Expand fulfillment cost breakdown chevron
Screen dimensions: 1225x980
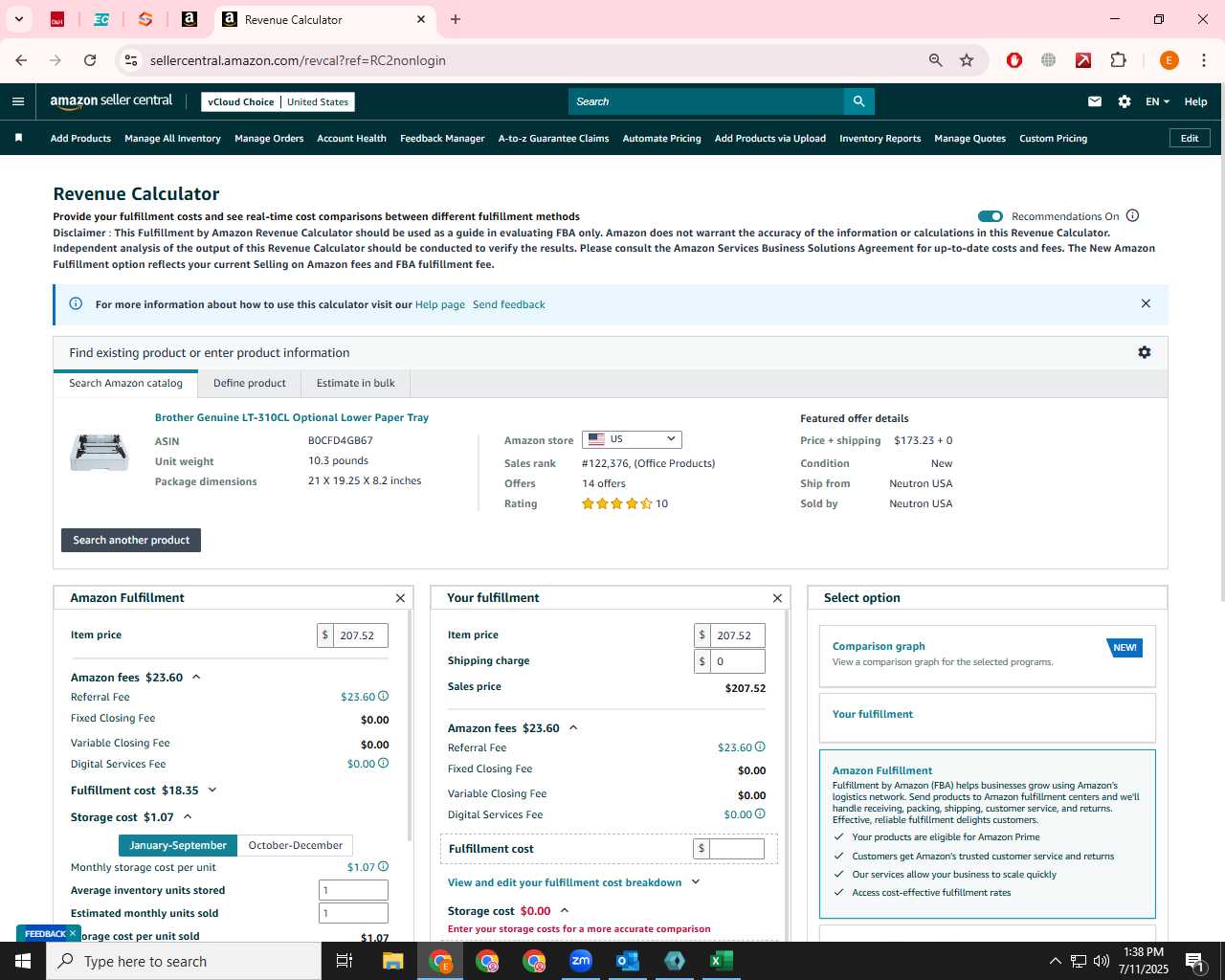(696, 882)
